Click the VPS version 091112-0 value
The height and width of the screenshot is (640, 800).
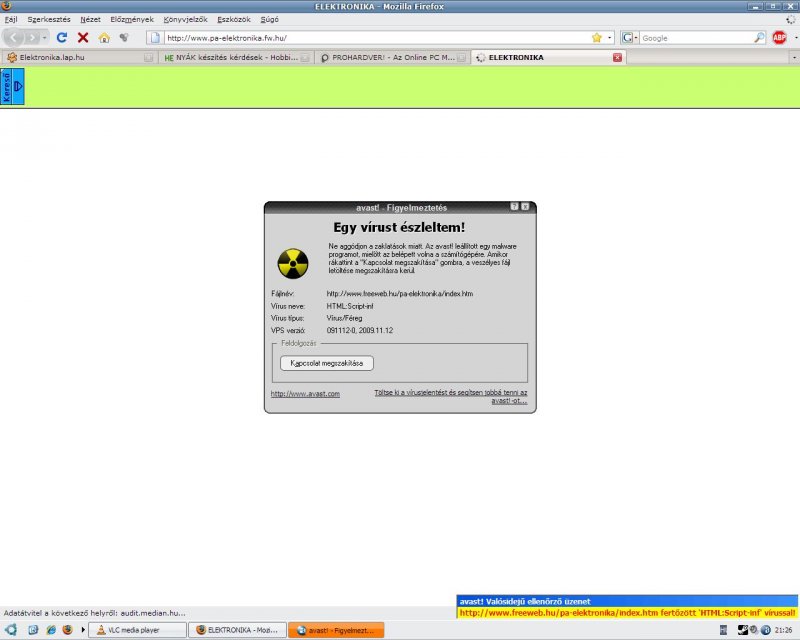tap(360, 330)
